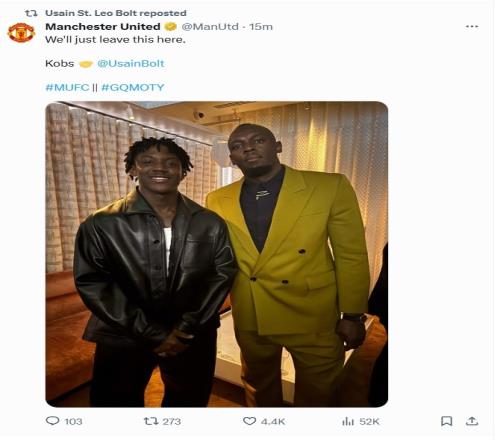Open the attached photo of two men

click(x=217, y=254)
